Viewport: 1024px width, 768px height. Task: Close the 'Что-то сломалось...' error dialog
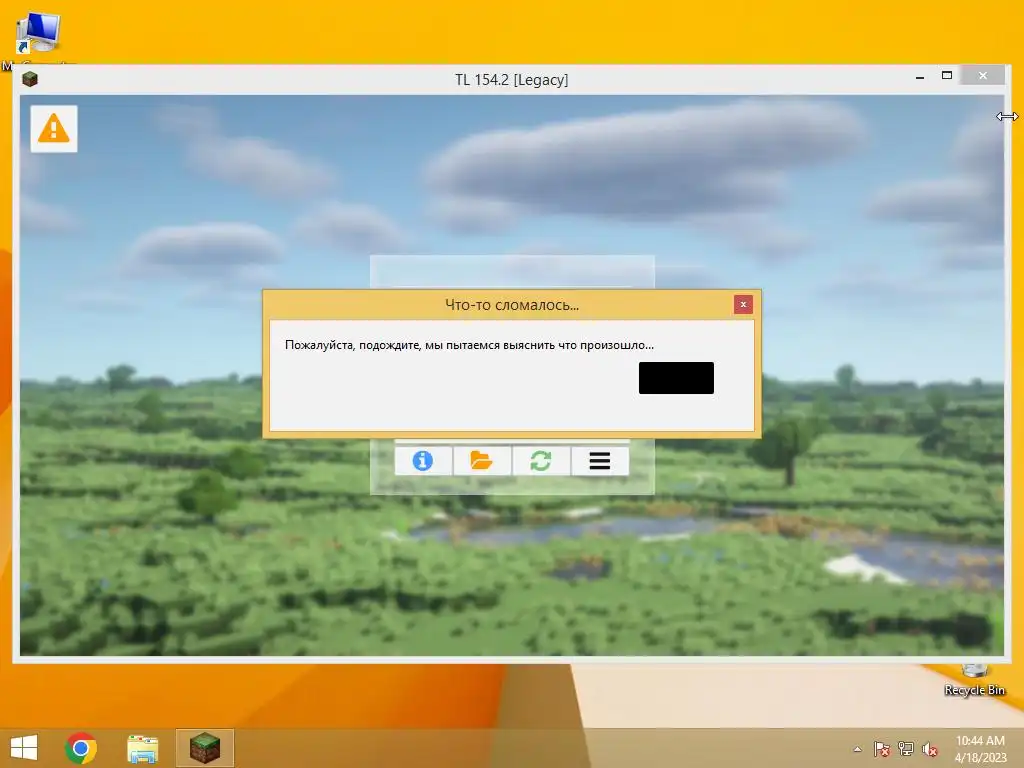(743, 304)
